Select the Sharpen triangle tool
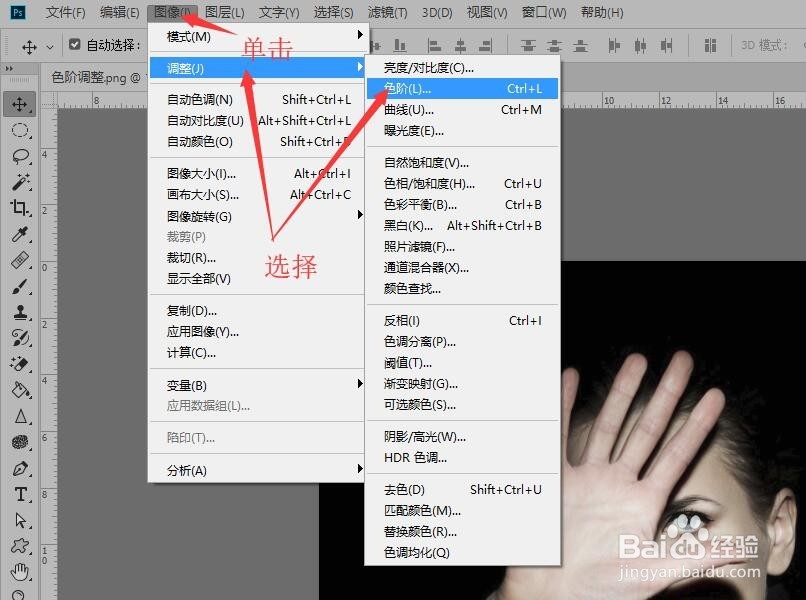Image resolution: width=806 pixels, height=600 pixels. coord(20,416)
